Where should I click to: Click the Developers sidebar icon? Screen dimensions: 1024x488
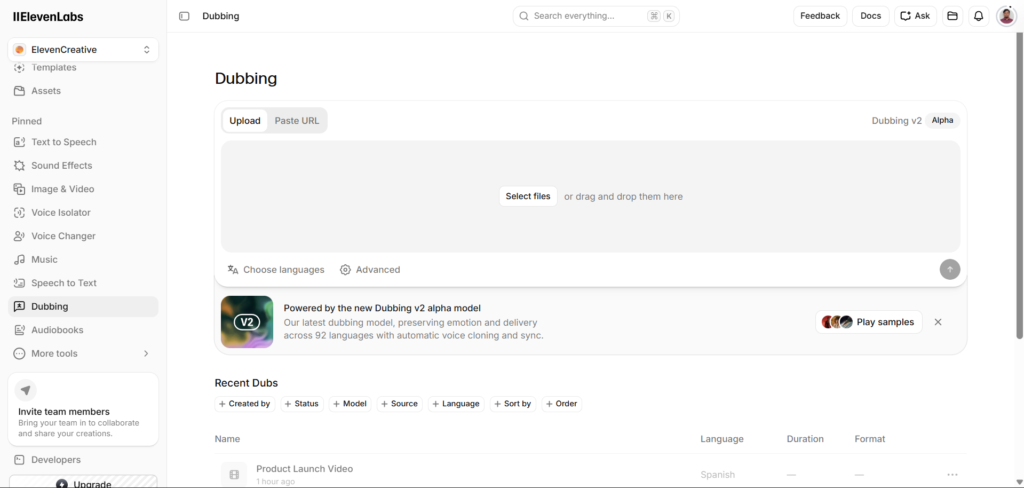pyautogui.click(x=20, y=460)
